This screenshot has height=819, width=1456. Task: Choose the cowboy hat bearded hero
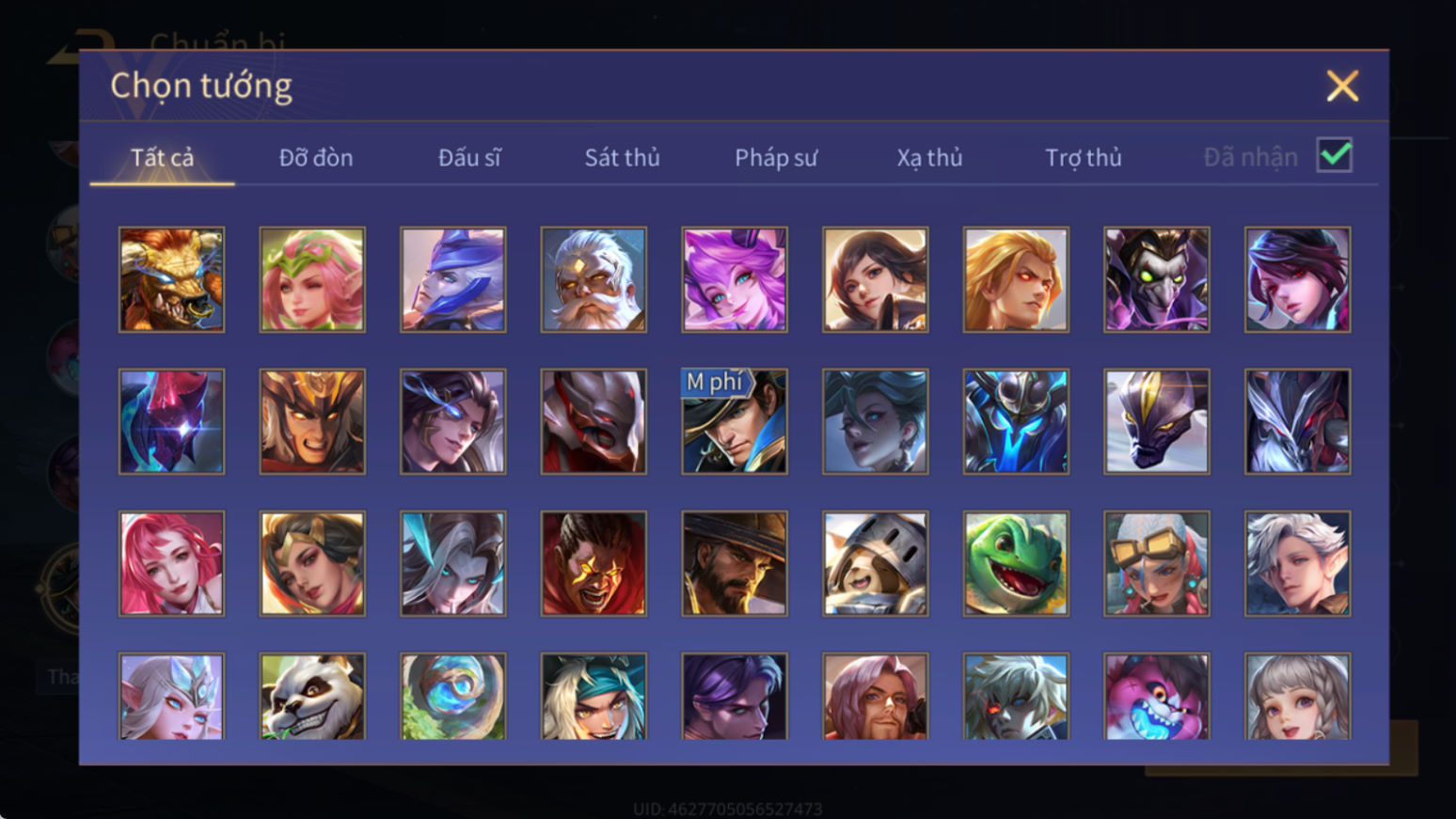(735, 563)
